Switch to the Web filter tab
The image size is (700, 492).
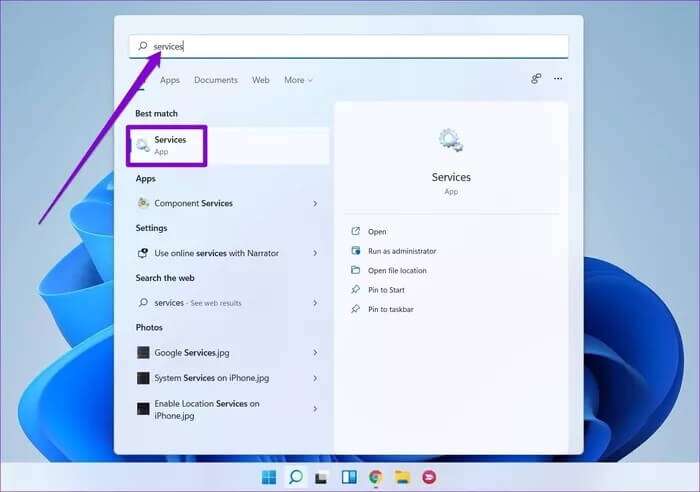(260, 80)
